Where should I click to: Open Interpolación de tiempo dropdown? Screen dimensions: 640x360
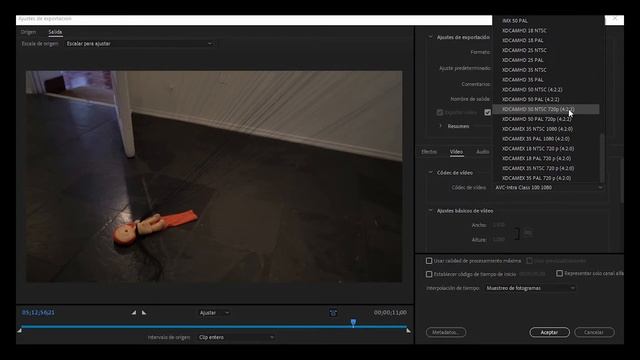coord(530,288)
